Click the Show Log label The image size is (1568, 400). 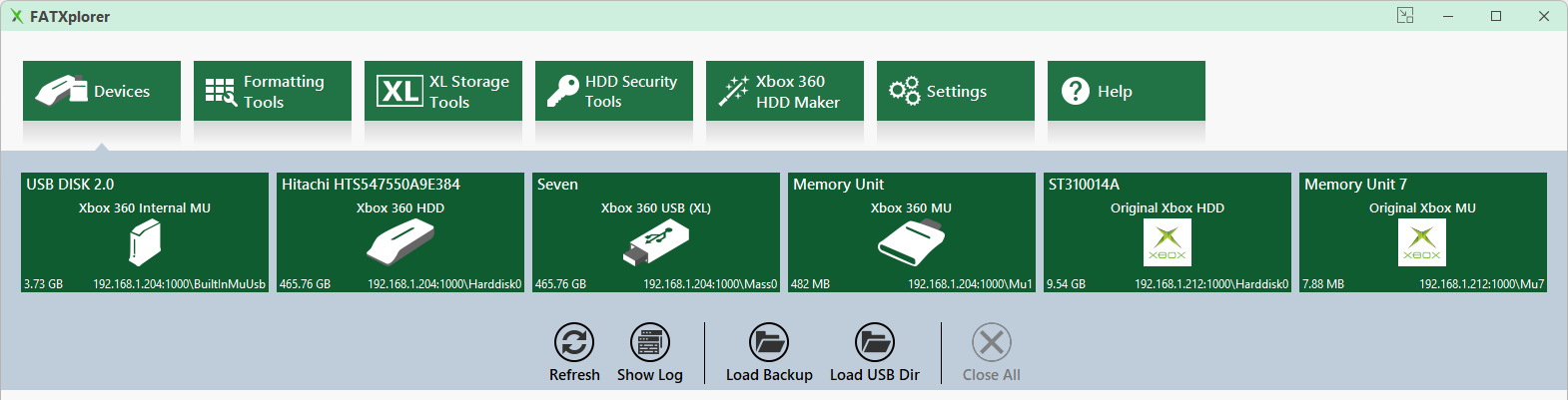pos(650,375)
